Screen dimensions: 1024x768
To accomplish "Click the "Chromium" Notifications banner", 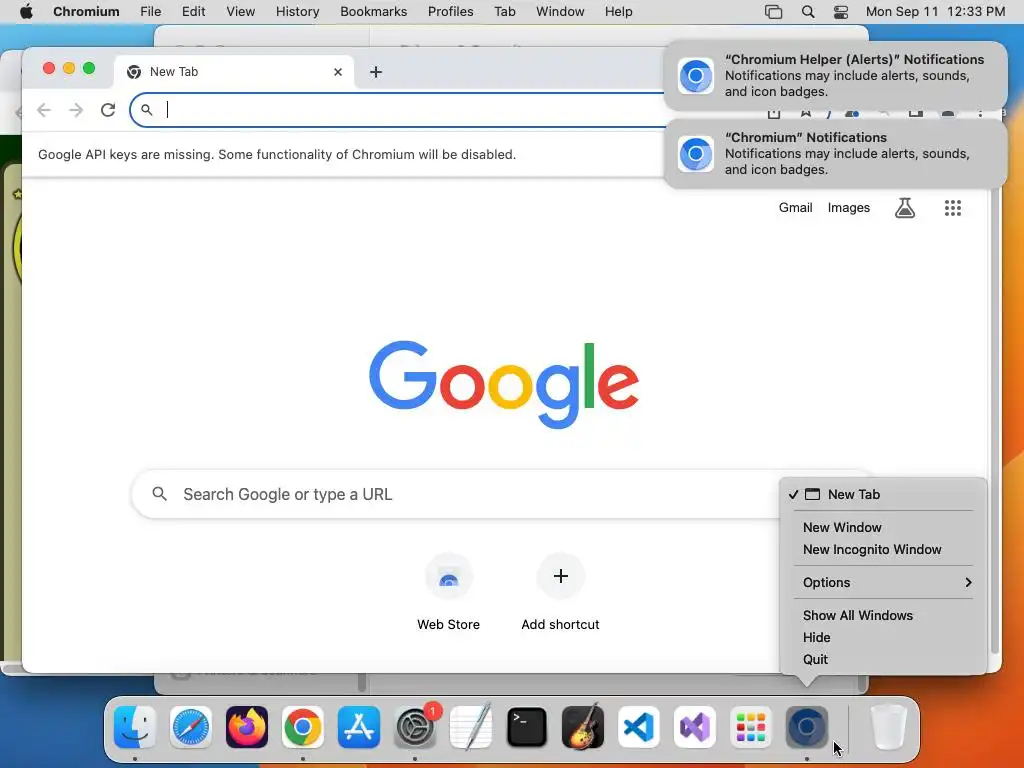I will coord(835,153).
